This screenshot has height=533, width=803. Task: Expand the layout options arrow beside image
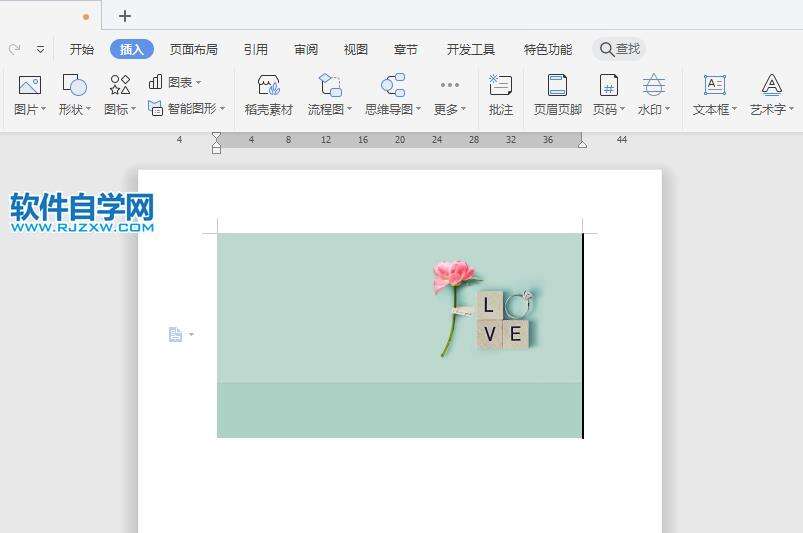click(x=191, y=335)
